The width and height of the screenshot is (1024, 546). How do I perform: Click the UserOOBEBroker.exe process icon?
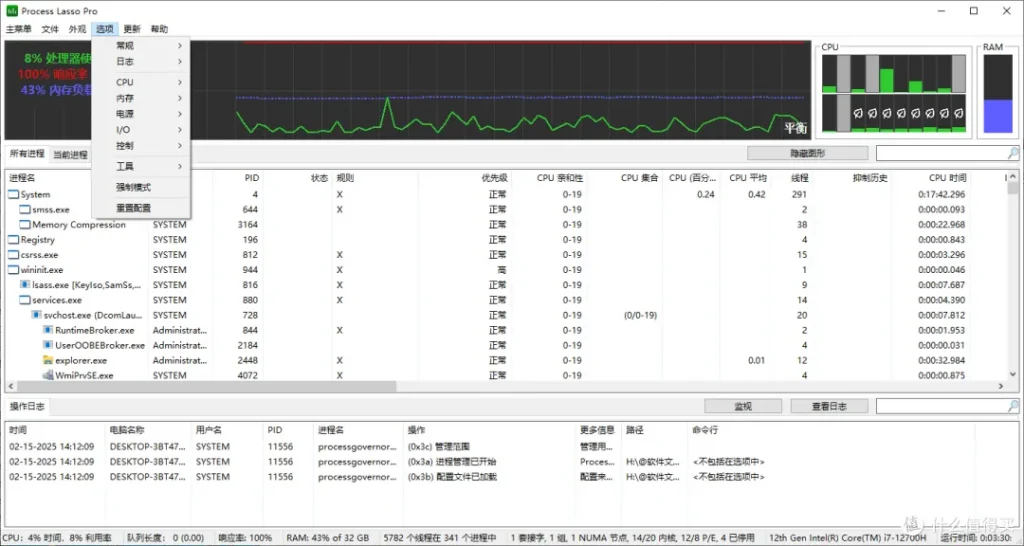(x=48, y=345)
